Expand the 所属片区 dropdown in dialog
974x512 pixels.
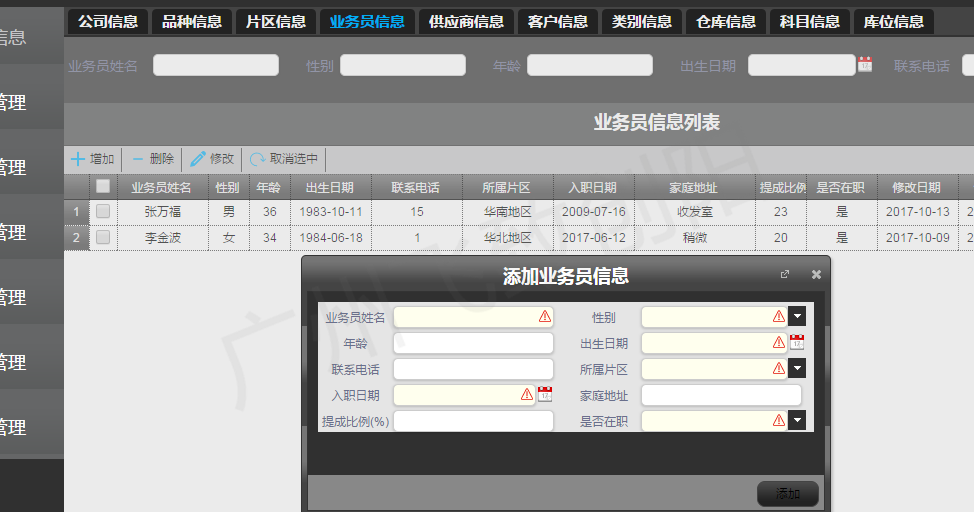click(x=797, y=369)
